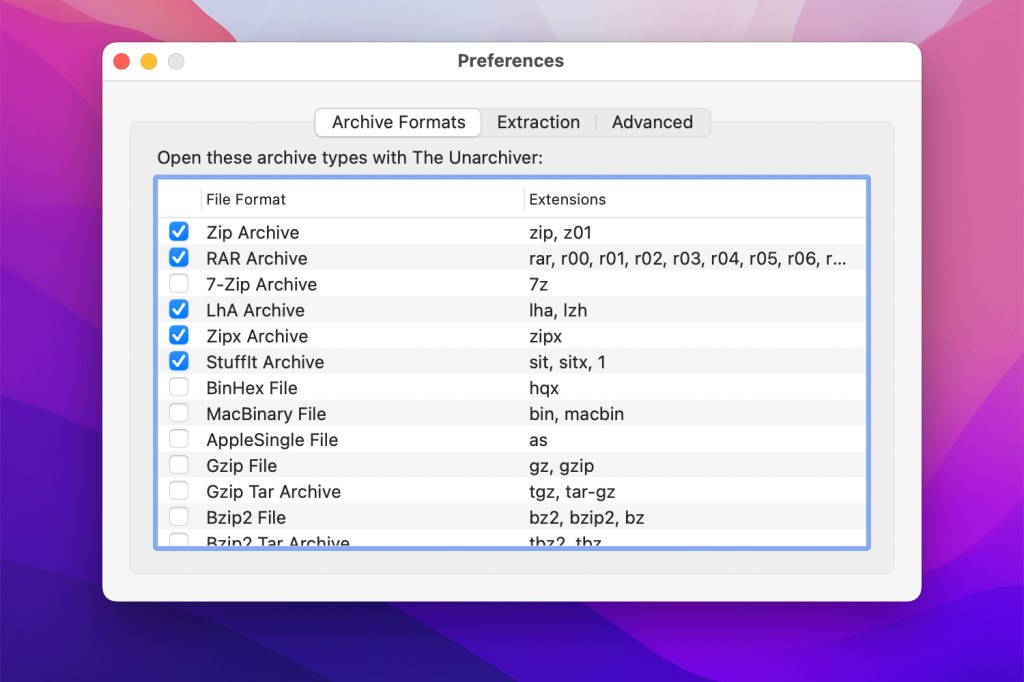Click the 'as' extension cell
1024x682 pixels.
pyautogui.click(x=538, y=440)
